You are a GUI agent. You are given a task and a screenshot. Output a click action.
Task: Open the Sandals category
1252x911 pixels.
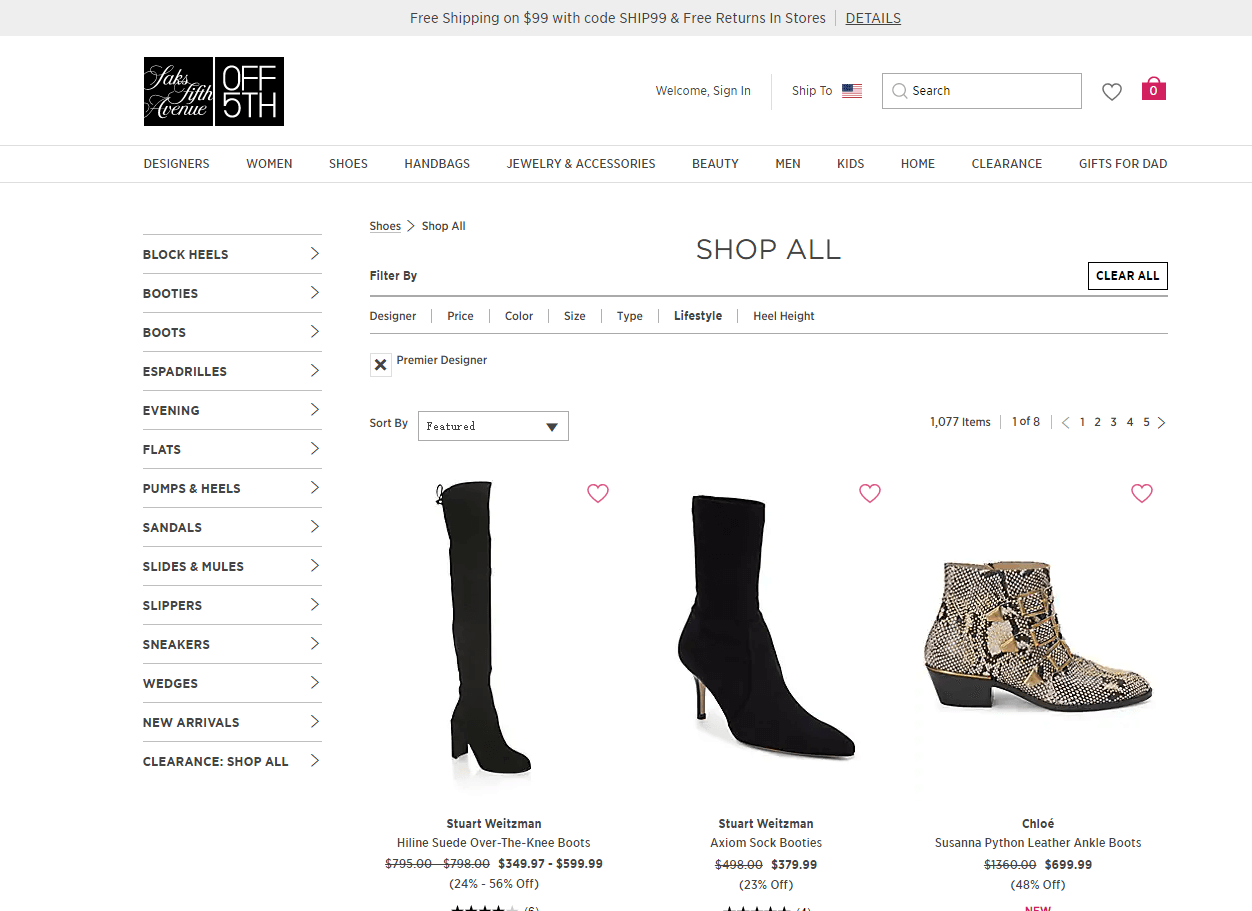pos(232,527)
